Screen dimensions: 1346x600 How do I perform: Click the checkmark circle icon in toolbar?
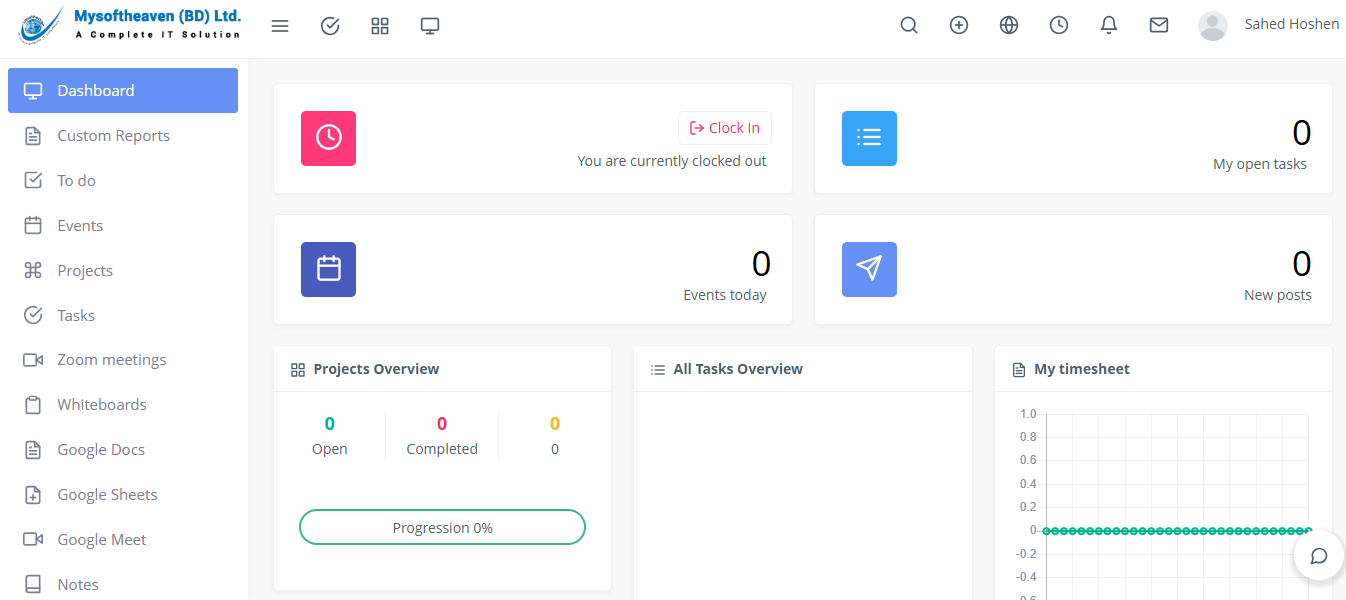pyautogui.click(x=330, y=26)
